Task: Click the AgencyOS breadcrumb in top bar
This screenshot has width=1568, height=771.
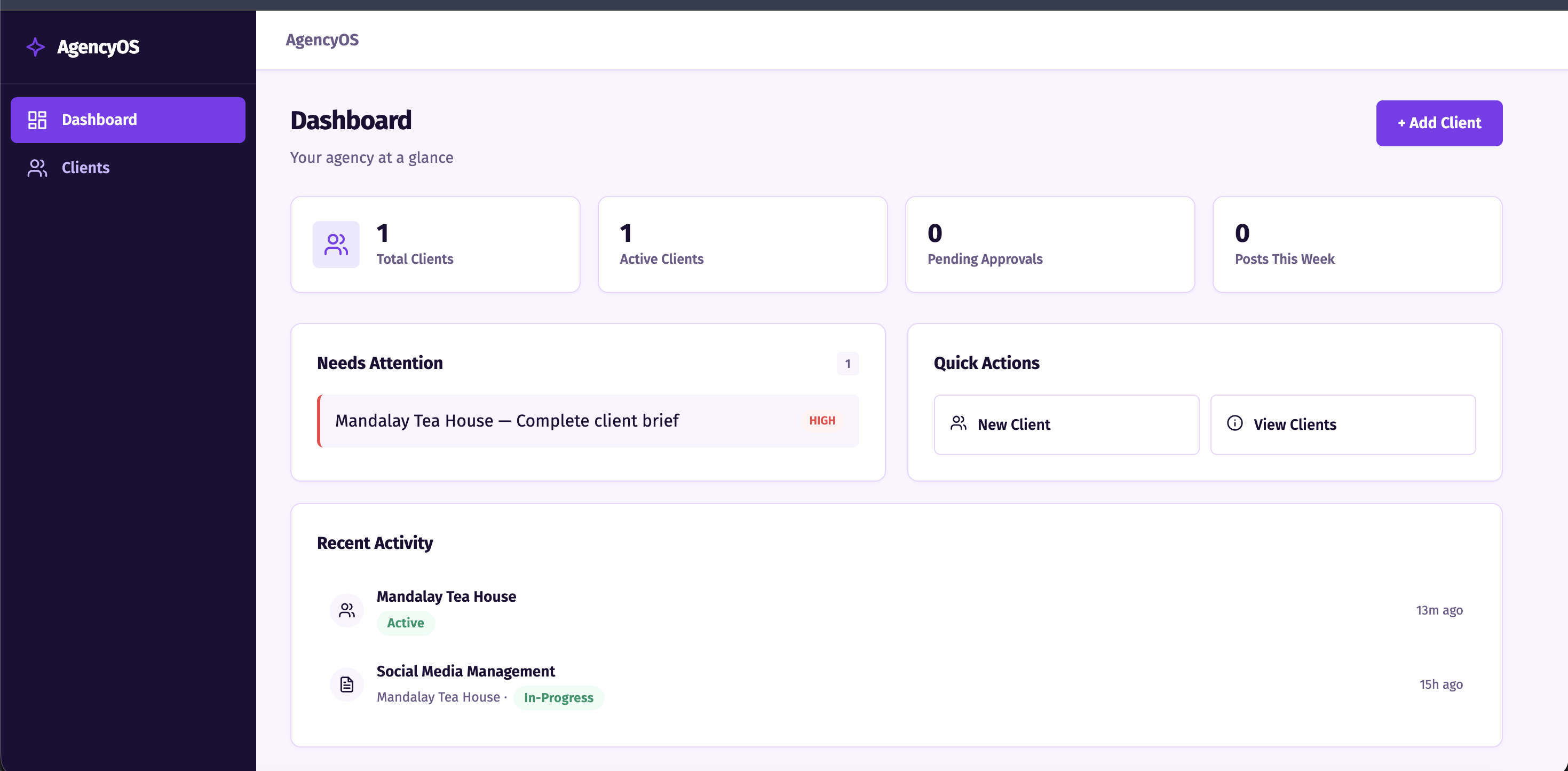Action: [322, 40]
